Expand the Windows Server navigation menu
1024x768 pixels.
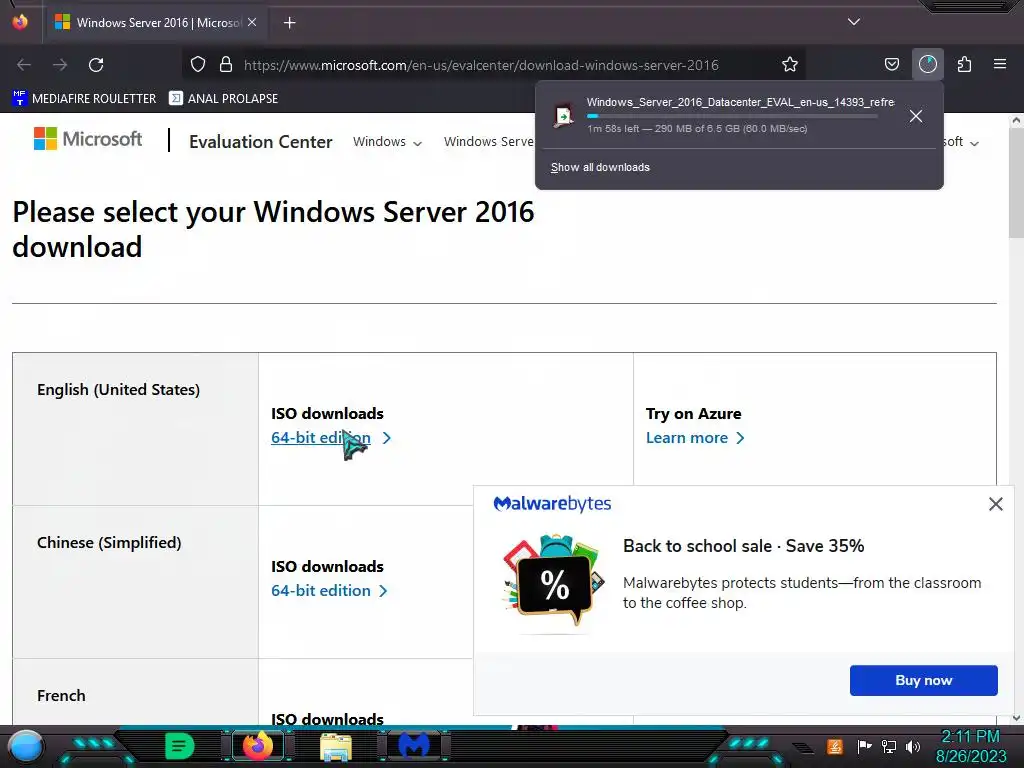click(x=488, y=142)
